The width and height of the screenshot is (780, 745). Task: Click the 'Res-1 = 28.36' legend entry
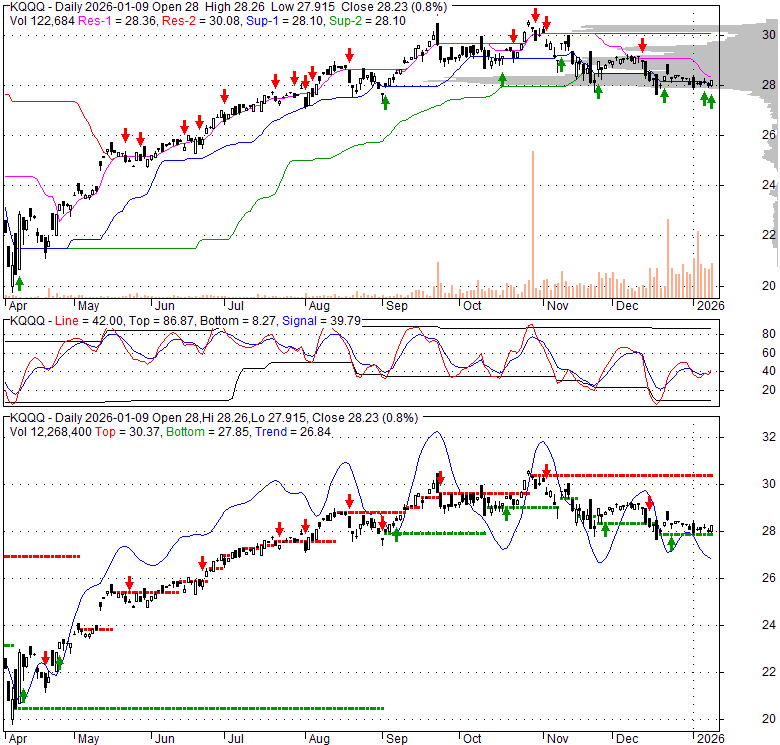118,21
